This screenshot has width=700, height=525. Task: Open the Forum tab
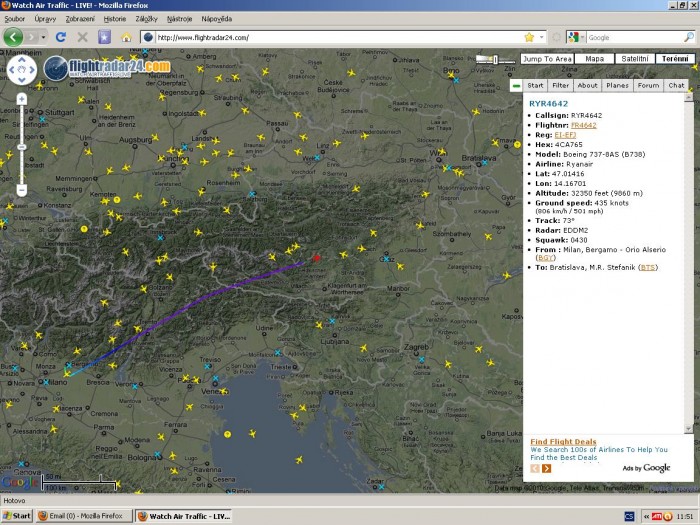[x=648, y=85]
